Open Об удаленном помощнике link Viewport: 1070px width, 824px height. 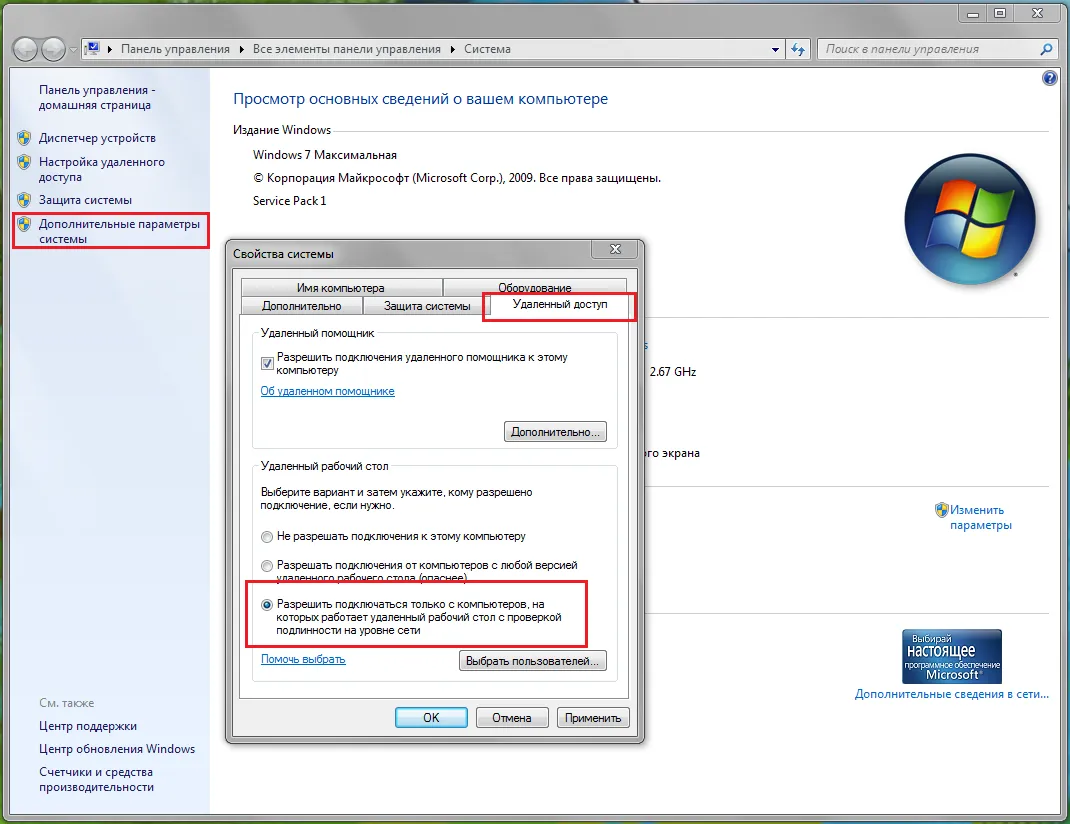[328, 391]
